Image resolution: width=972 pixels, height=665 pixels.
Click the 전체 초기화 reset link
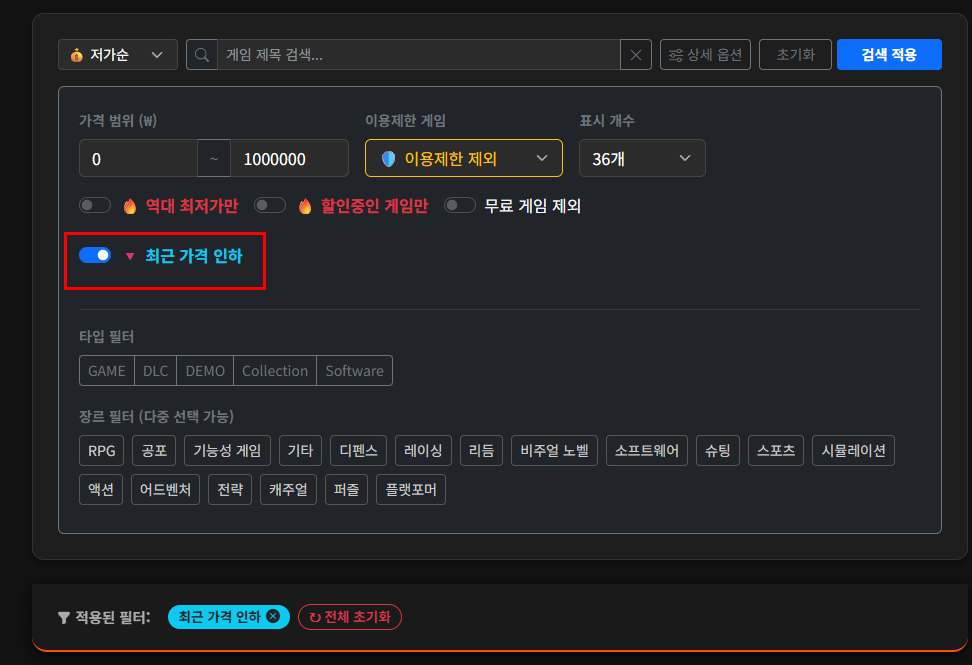[350, 617]
